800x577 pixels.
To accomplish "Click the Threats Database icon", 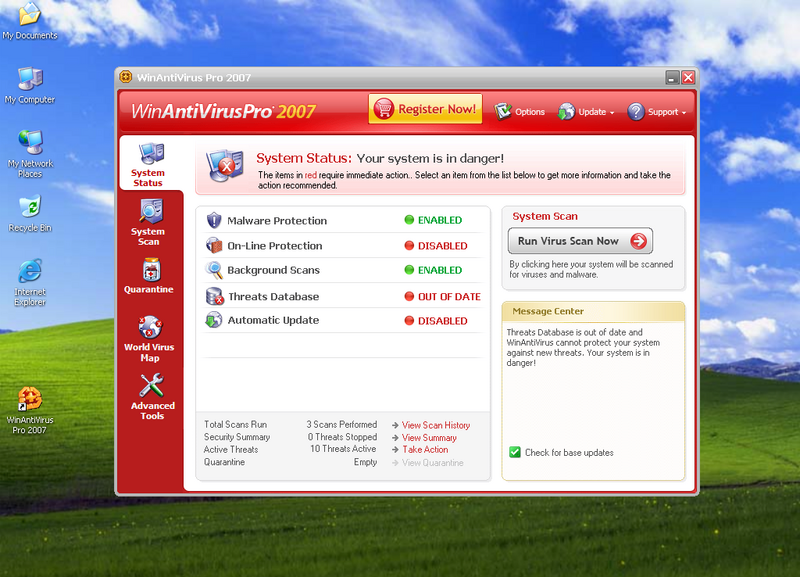I will point(214,296).
